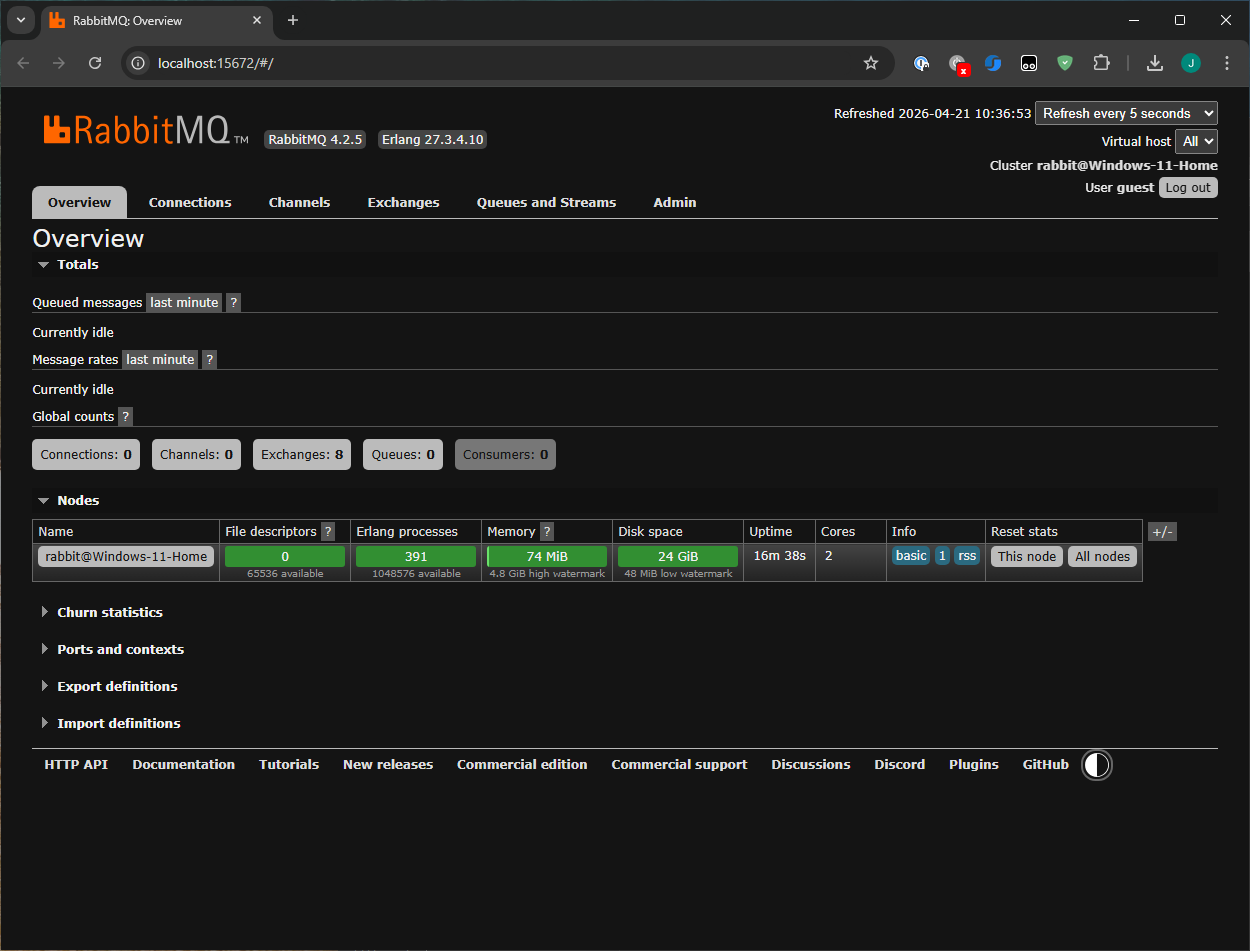The width and height of the screenshot is (1250, 951).
Task: Reset stats for All nodes
Action: tap(1102, 556)
